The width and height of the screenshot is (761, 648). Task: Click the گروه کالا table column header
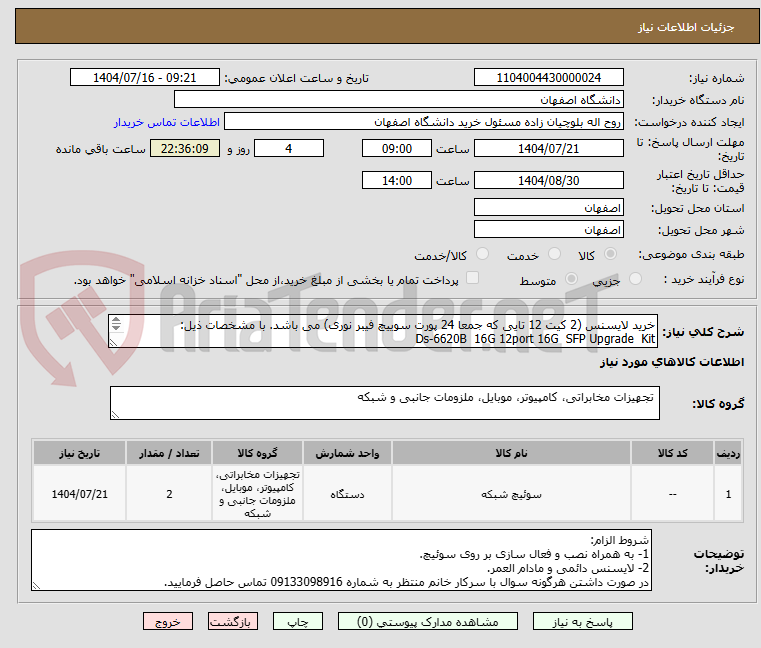tap(257, 453)
